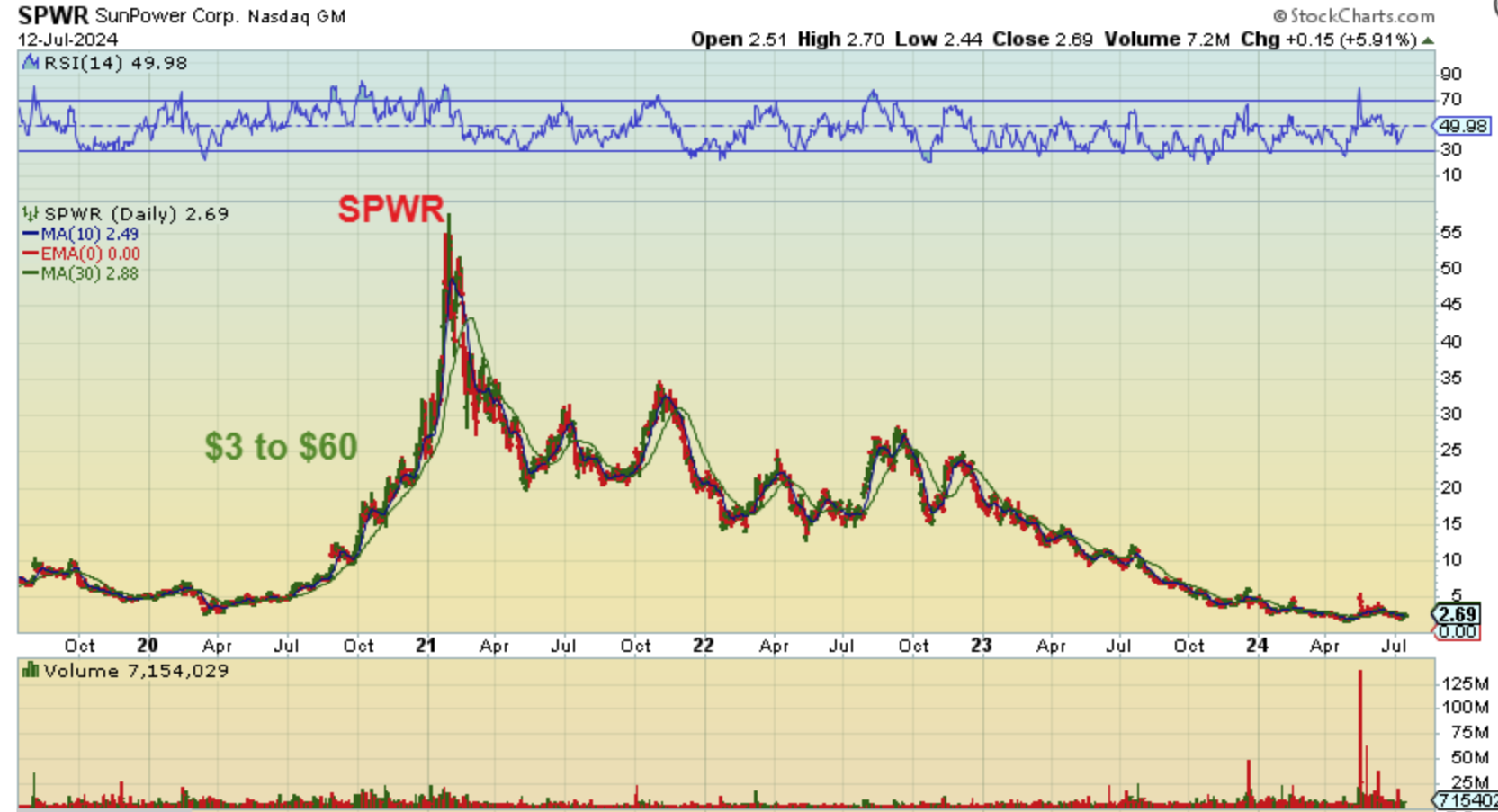This screenshot has width=1498, height=812.
Task: Click the year 20 label on the time axis
Action: tap(148, 645)
